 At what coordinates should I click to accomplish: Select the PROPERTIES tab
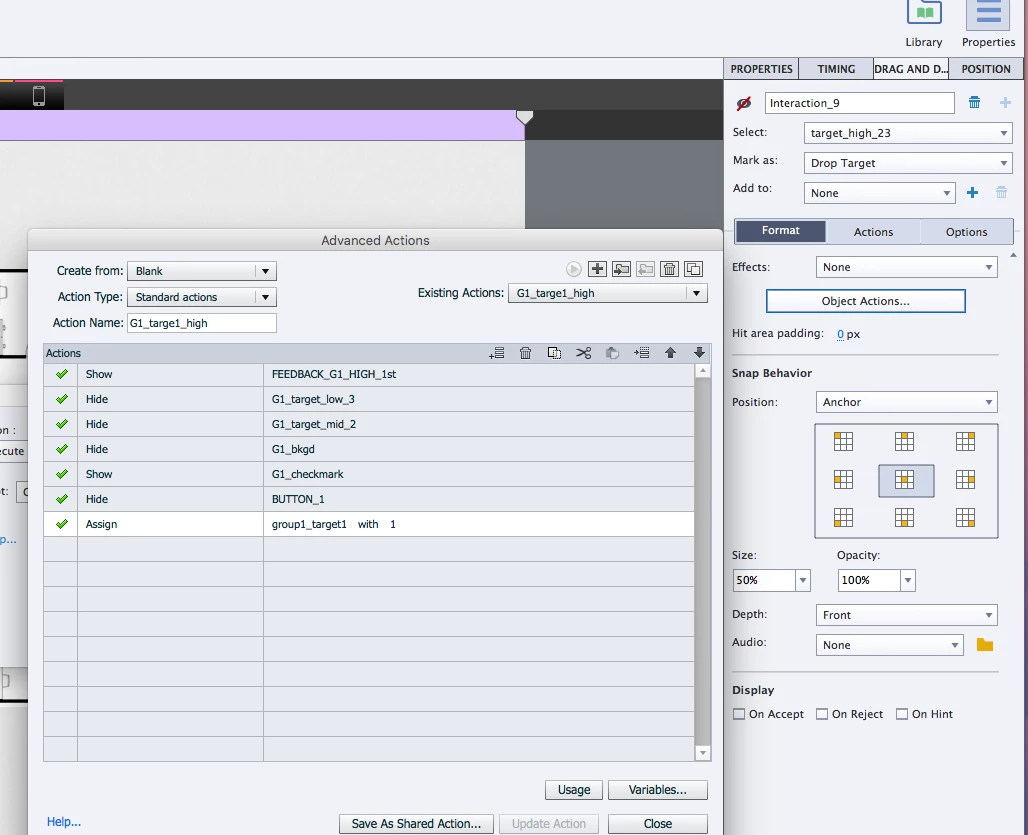(761, 69)
